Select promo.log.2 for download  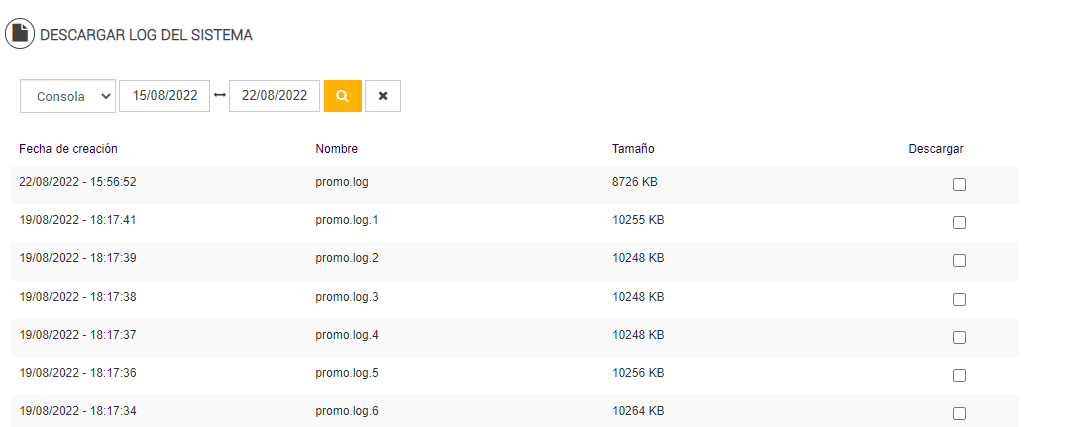coord(959,260)
